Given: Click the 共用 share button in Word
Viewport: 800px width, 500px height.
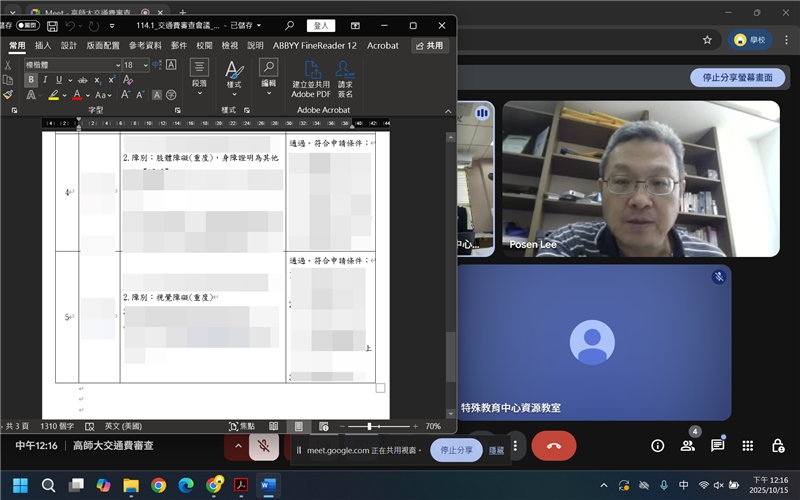Looking at the screenshot, I should point(429,46).
